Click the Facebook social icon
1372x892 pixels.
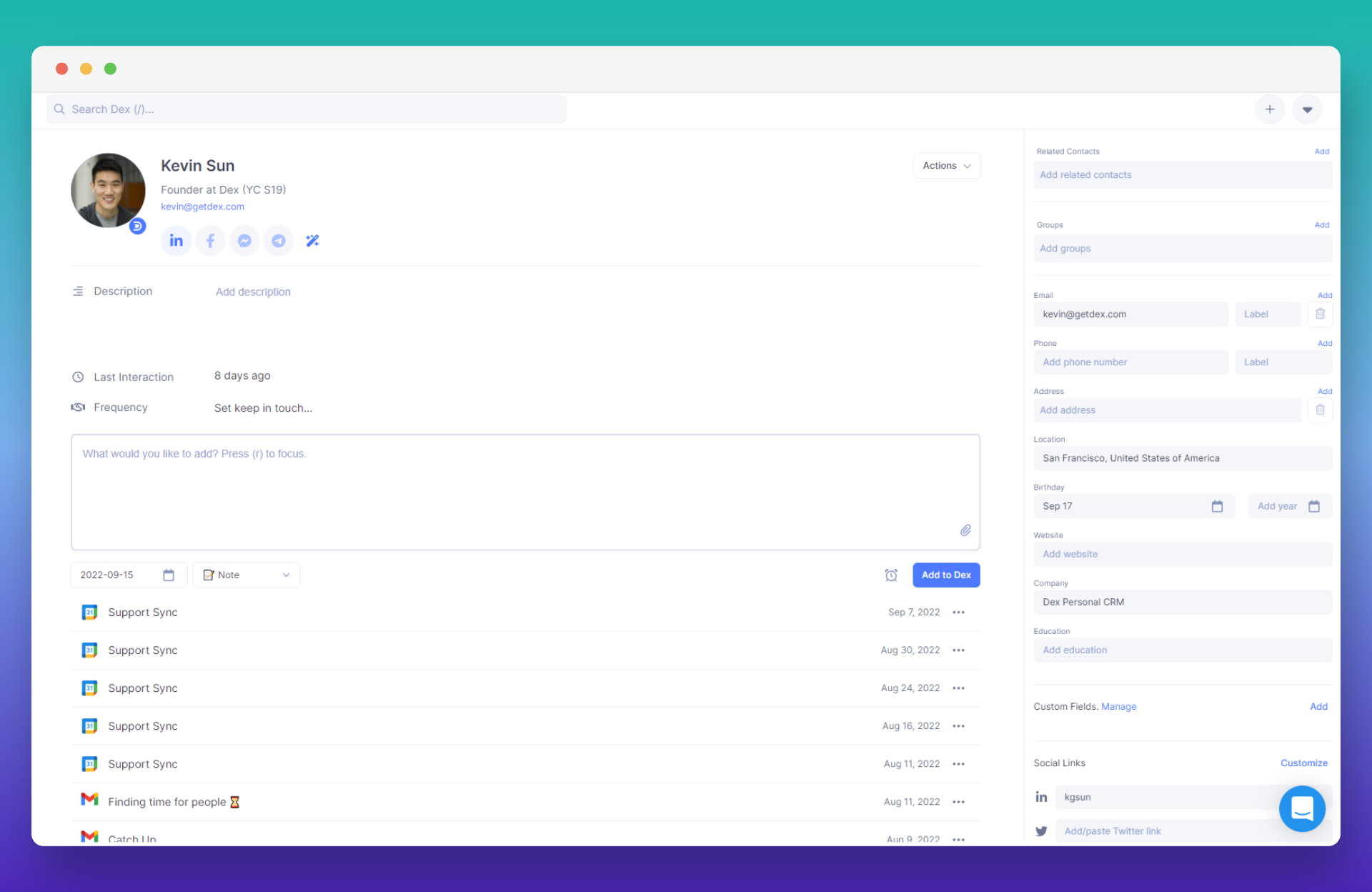(x=210, y=241)
